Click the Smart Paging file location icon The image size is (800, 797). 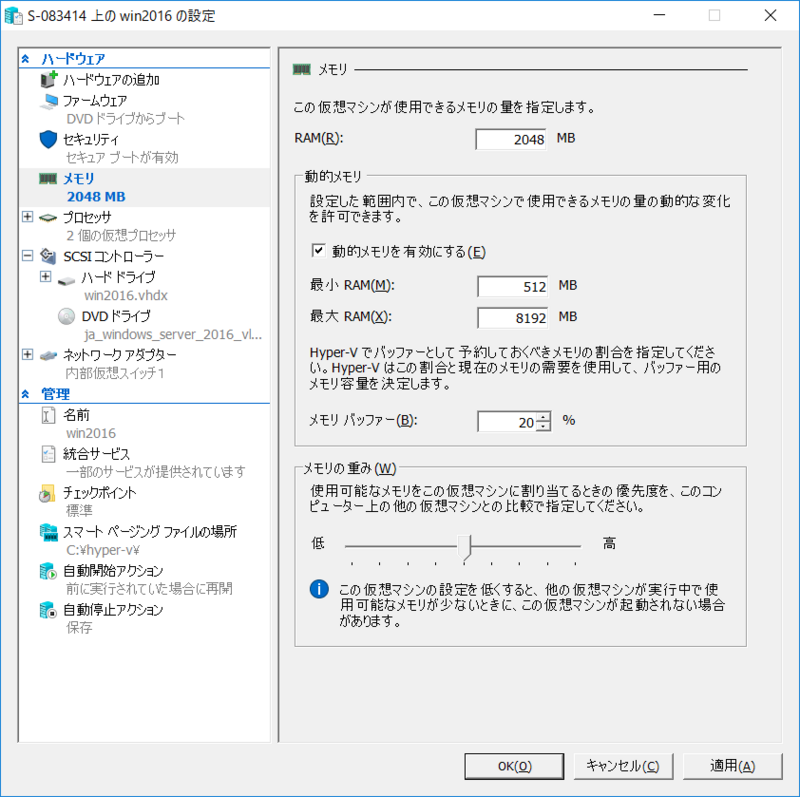coord(48,532)
